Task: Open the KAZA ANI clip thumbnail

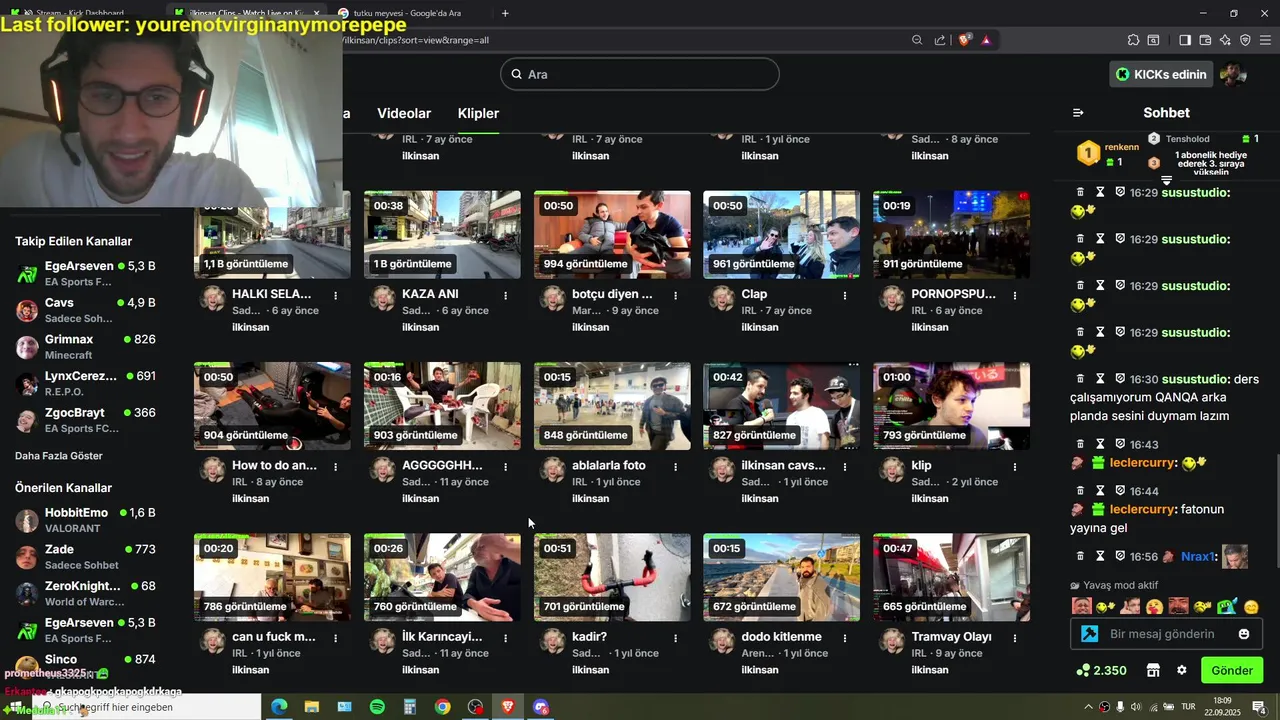Action: (442, 235)
